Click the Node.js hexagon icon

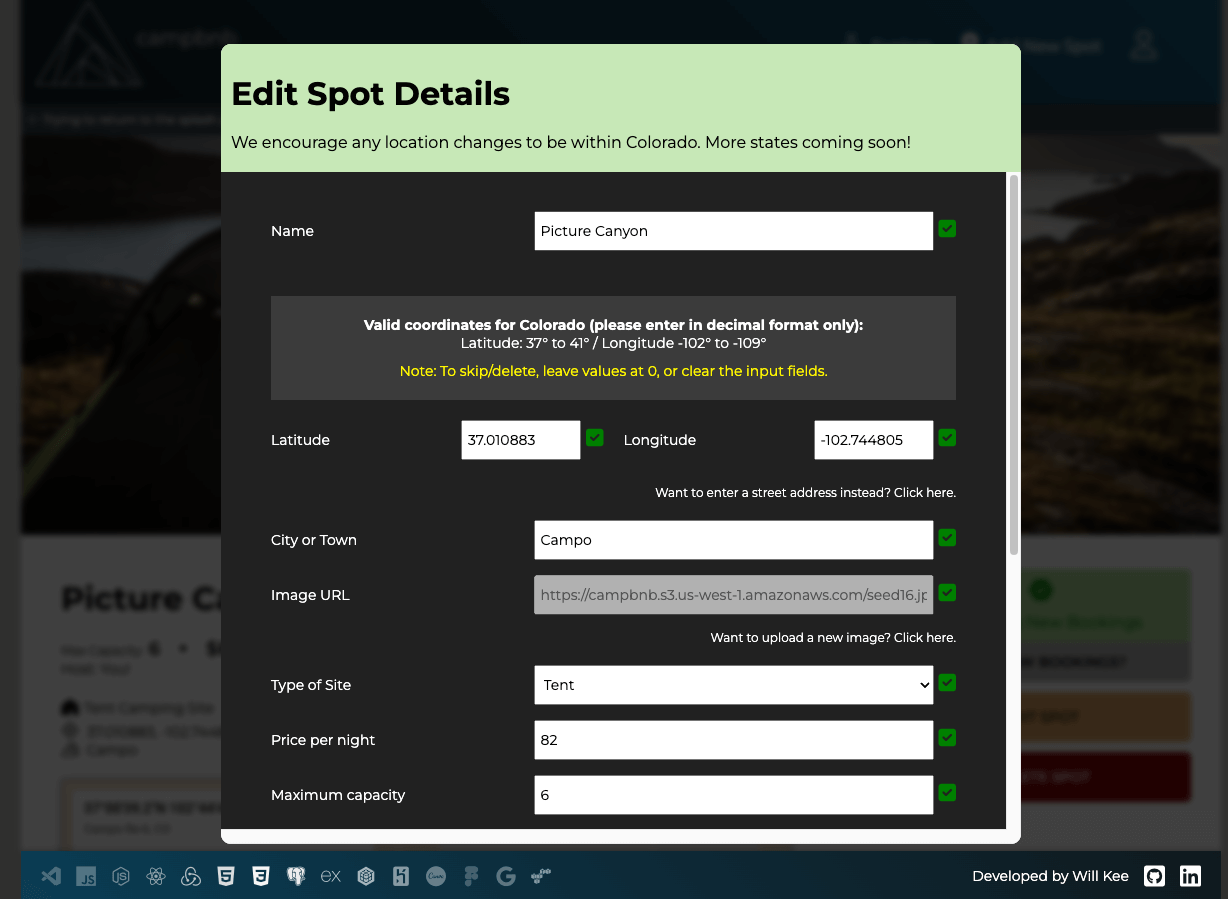[x=121, y=876]
